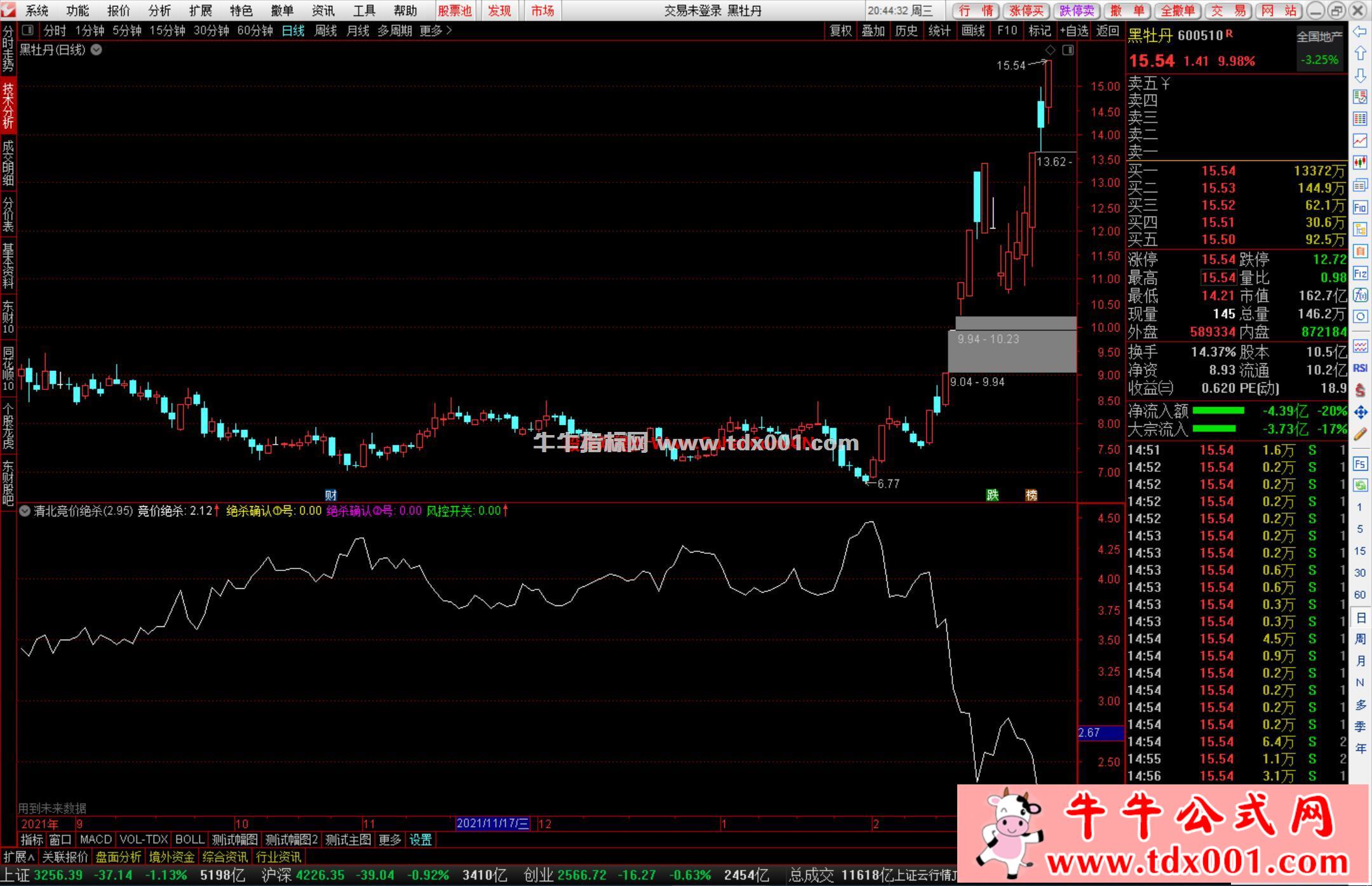Toggle the sidebar panel icon left of 分时
The height and width of the screenshot is (886, 1372).
tap(27, 30)
